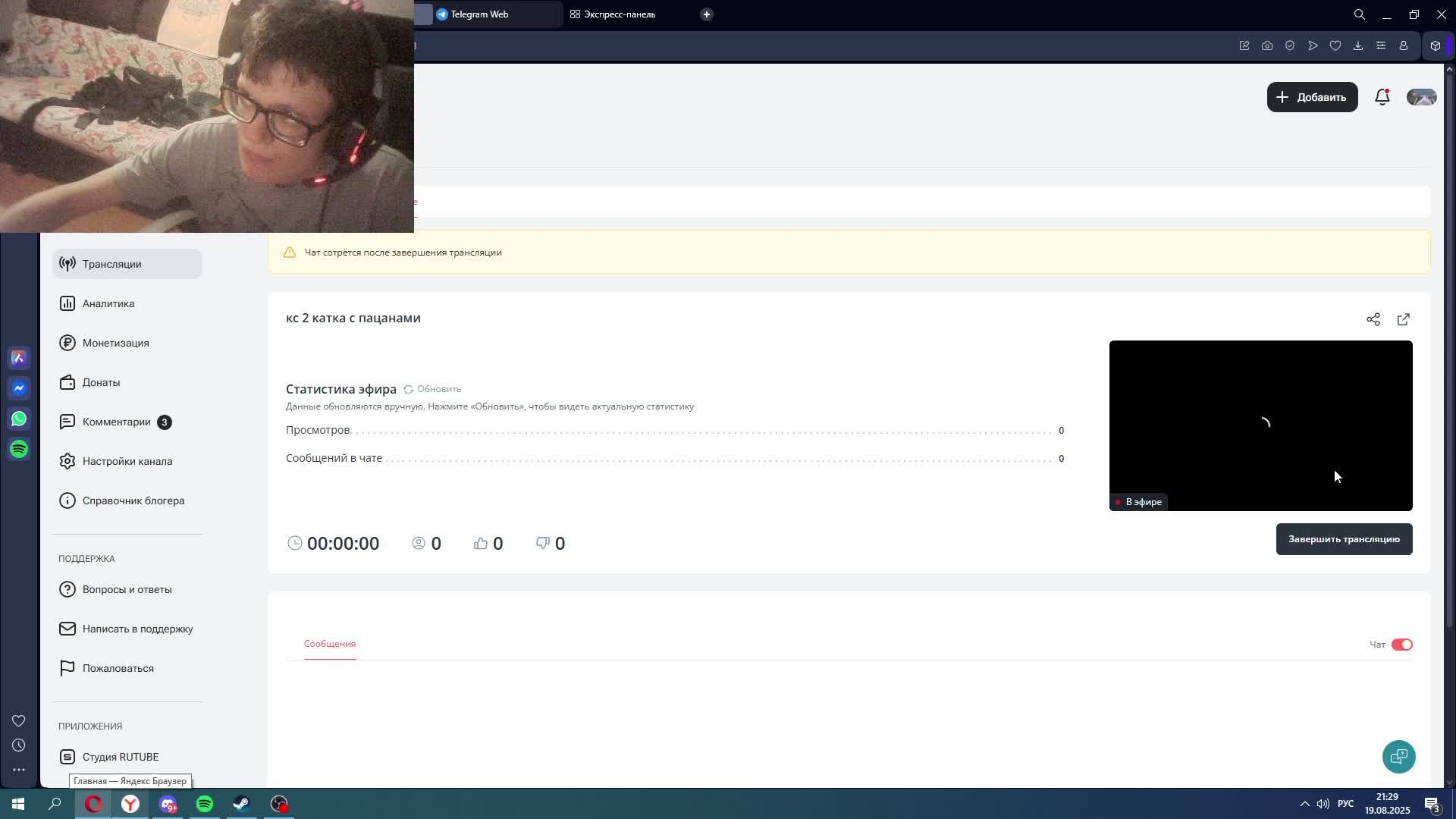
Task: Click Обновить to refresh statistics
Action: (x=432, y=389)
